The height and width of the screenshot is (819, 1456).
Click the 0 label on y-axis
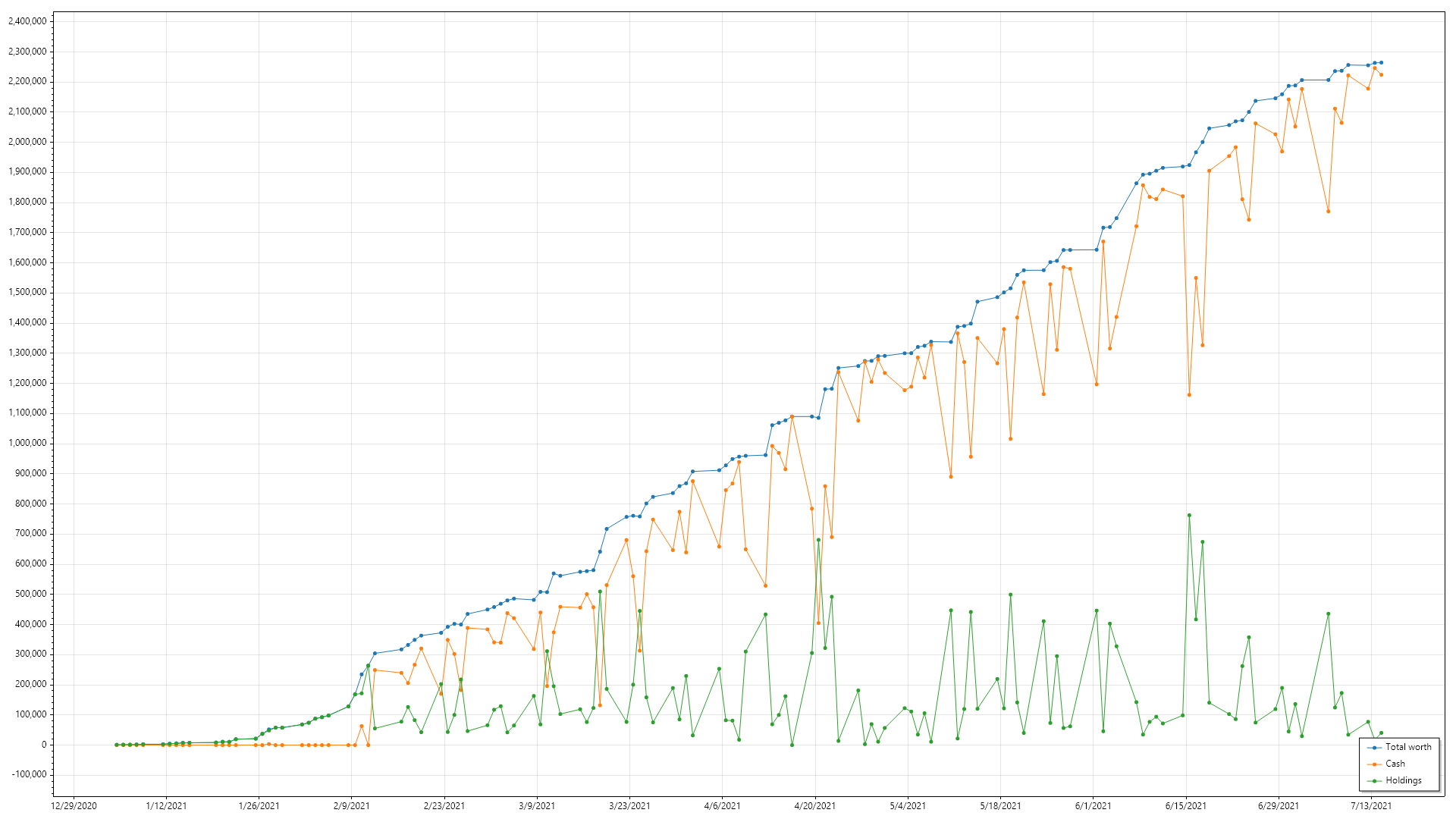(x=44, y=745)
